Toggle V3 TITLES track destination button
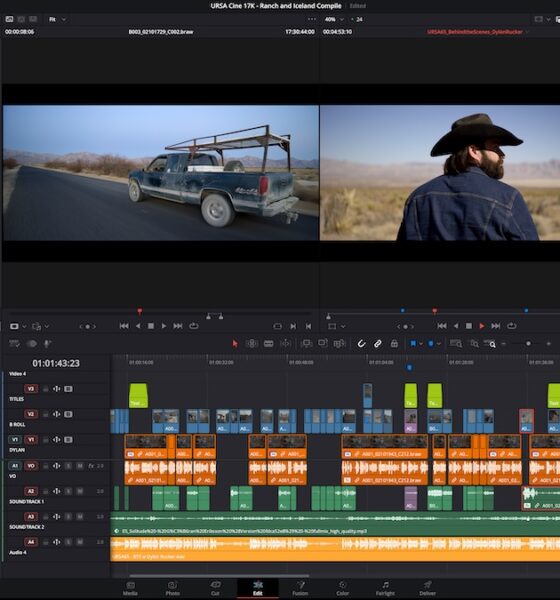This screenshot has height=600, width=560. pyautogui.click(x=31, y=389)
